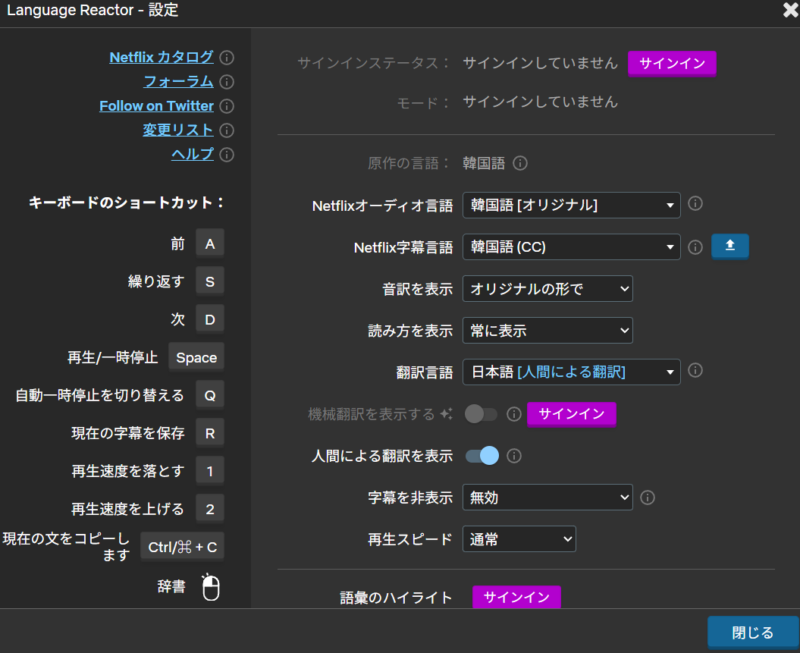Image resolution: width=800 pixels, height=653 pixels.
Task: Click the Q key for 自動一時停止
Action: click(210, 395)
